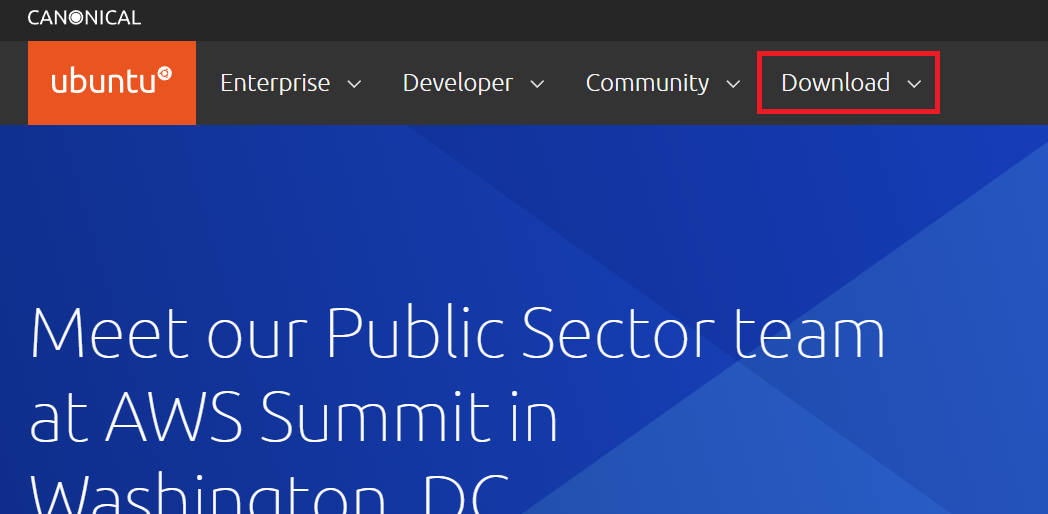
Task: Open the Developer menu
Action: 458,83
